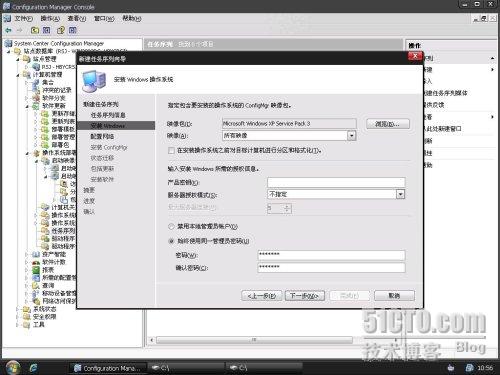The width and height of the screenshot is (500, 375).
Task: Click the 站点管理 folder icon
Action: (x=27, y=59)
